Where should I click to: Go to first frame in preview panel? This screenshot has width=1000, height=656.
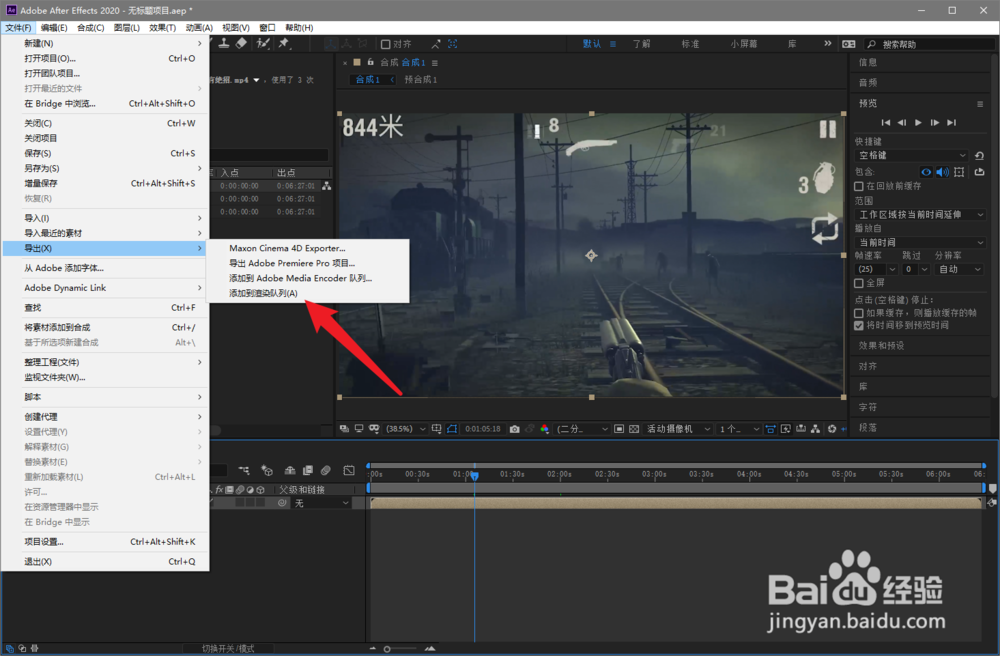point(885,122)
